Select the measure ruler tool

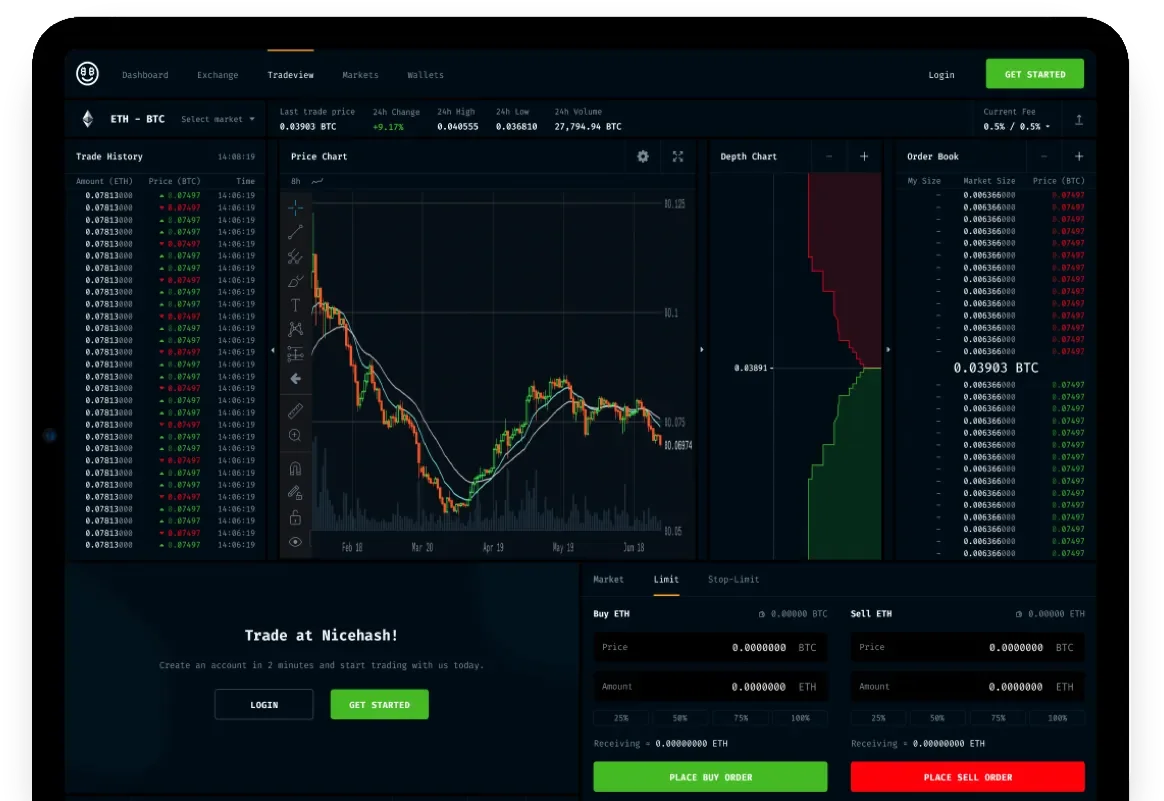(x=295, y=410)
